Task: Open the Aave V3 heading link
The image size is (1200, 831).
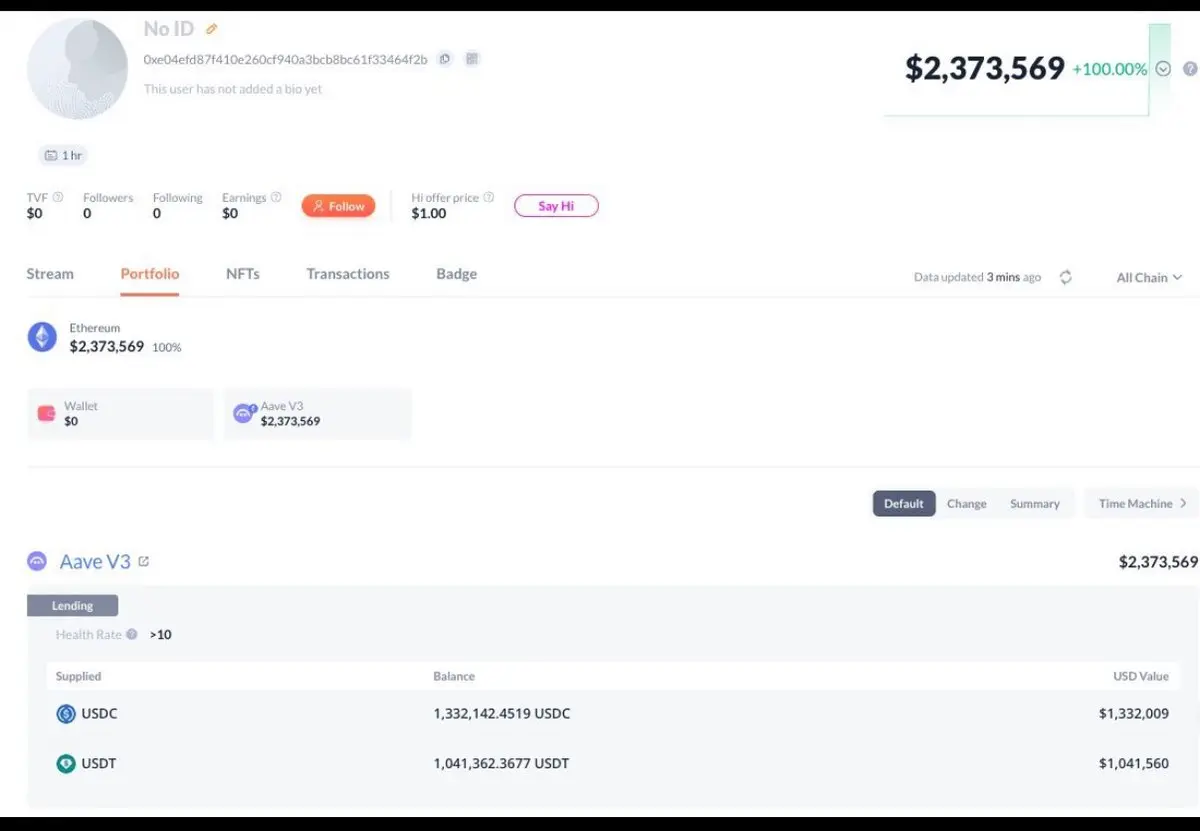Action: point(95,562)
